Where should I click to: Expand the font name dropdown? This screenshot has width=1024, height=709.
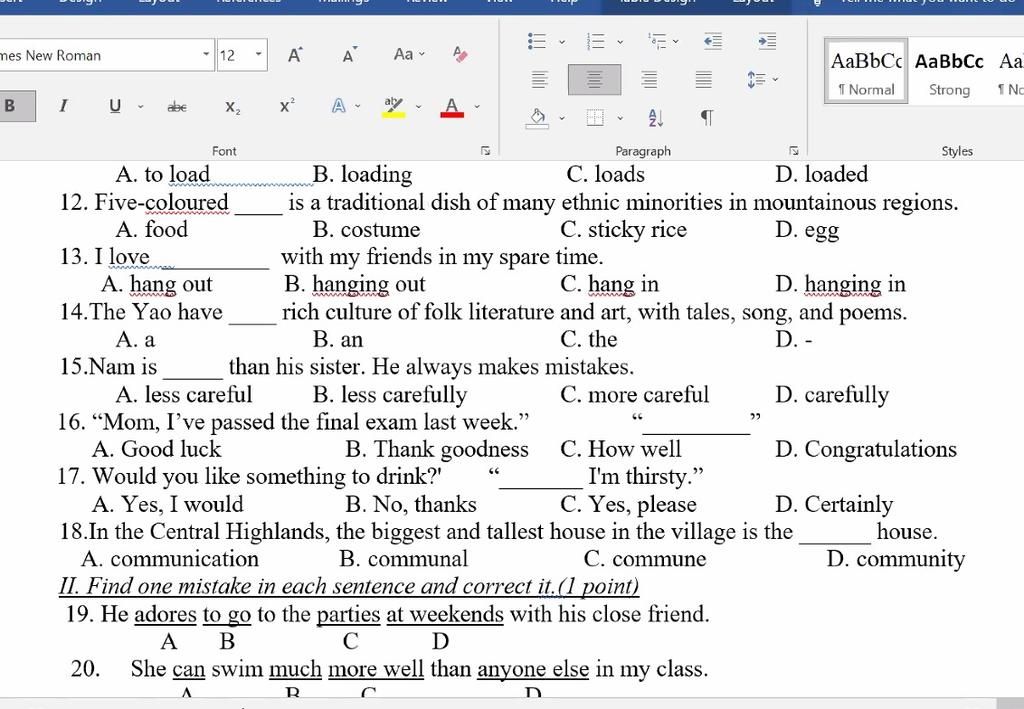(206, 54)
